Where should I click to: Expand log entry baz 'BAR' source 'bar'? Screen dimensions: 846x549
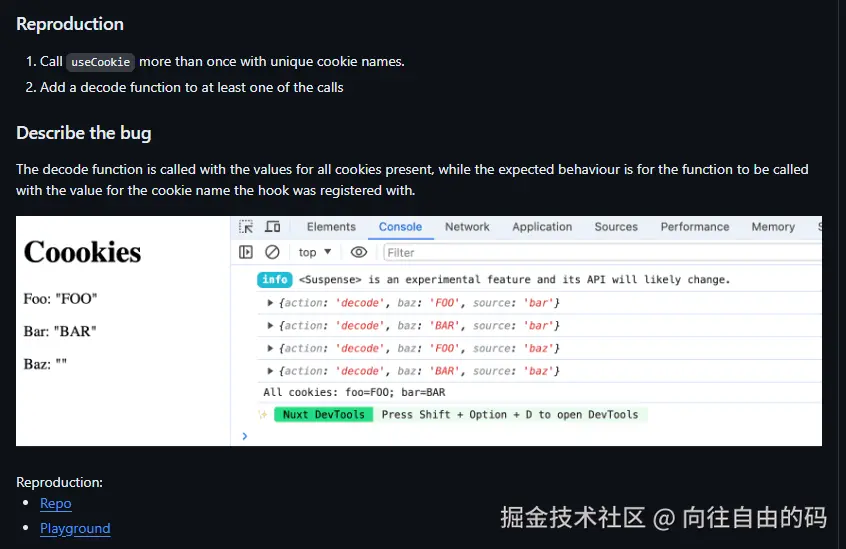point(270,326)
